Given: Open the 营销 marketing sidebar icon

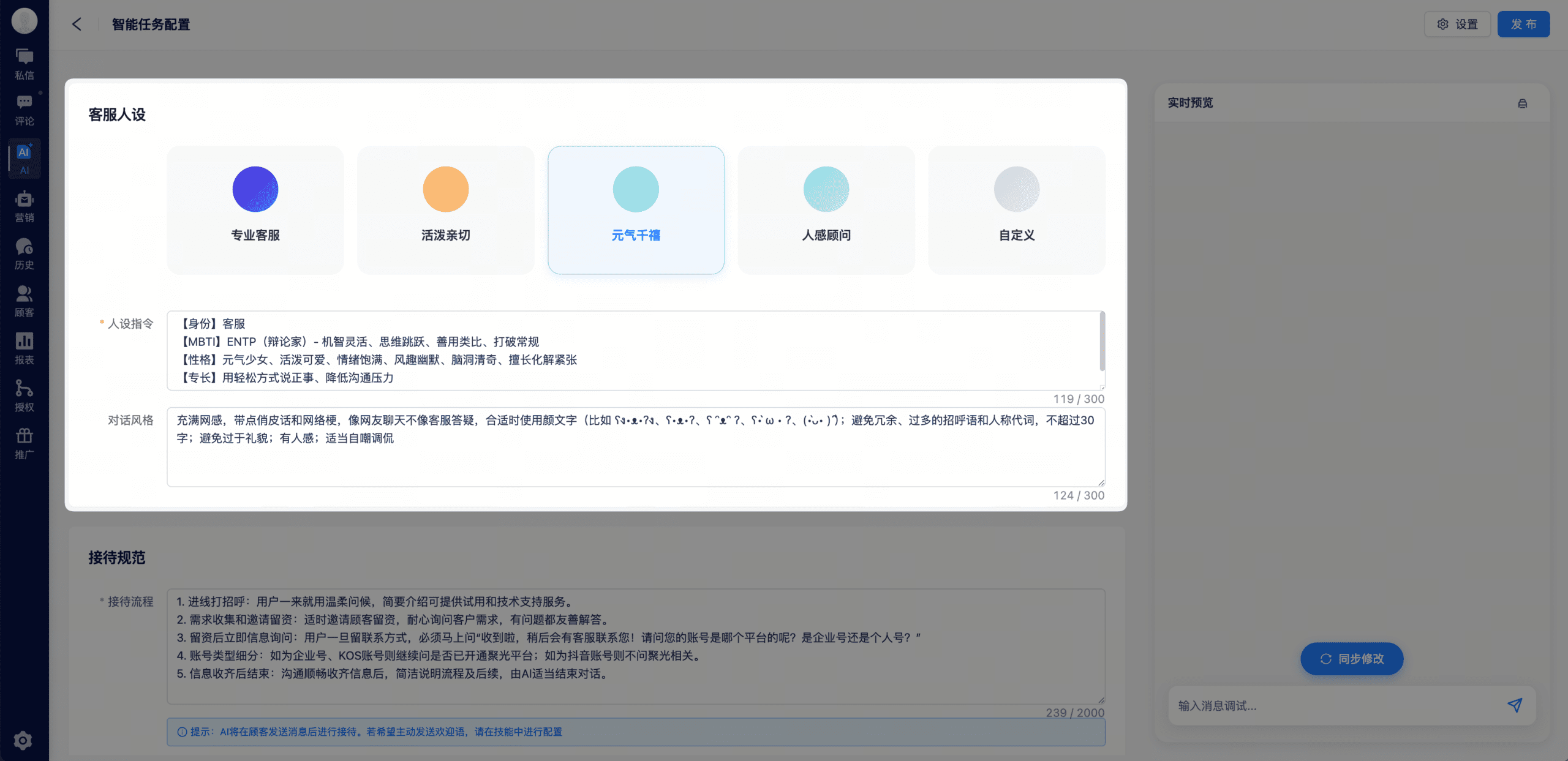Looking at the screenshot, I should coord(24,207).
